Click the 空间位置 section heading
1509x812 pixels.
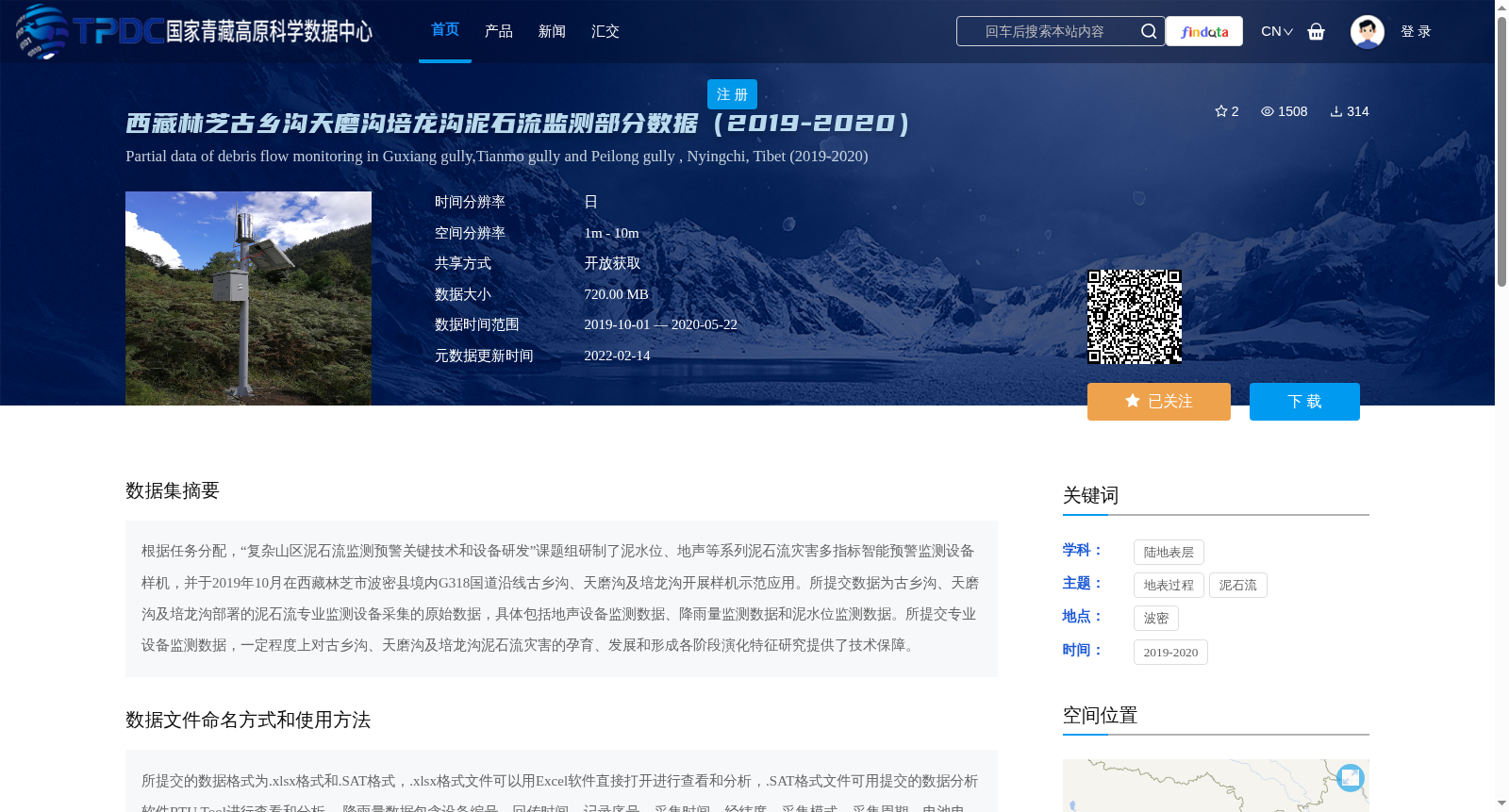pyautogui.click(x=1100, y=715)
